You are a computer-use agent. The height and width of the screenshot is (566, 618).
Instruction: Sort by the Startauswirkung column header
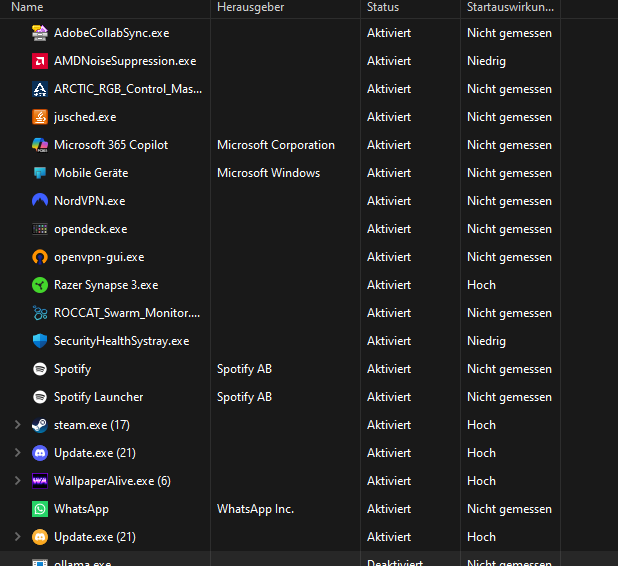[x=510, y=7]
